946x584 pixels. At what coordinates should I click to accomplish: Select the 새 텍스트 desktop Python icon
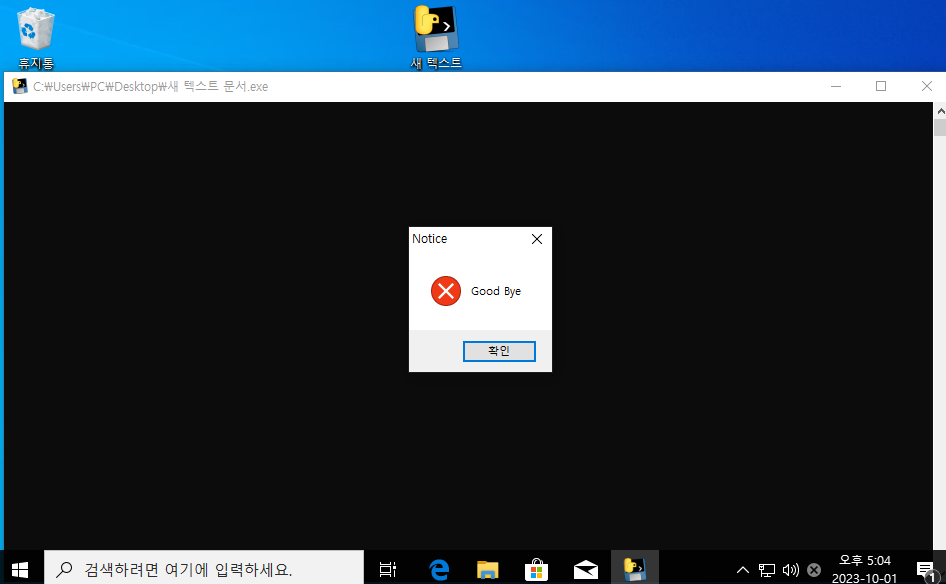[436, 36]
